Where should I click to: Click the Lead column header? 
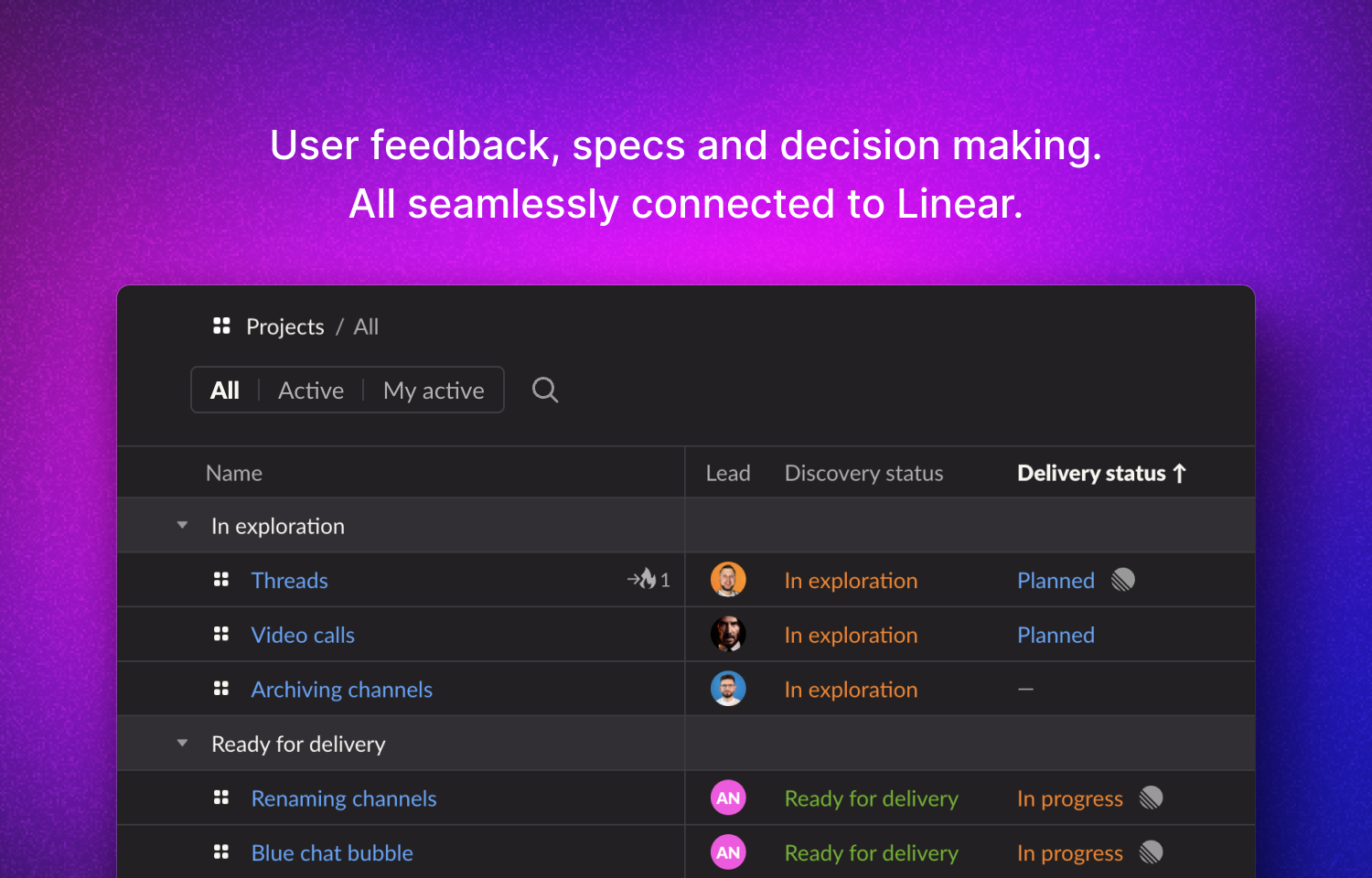[728, 473]
